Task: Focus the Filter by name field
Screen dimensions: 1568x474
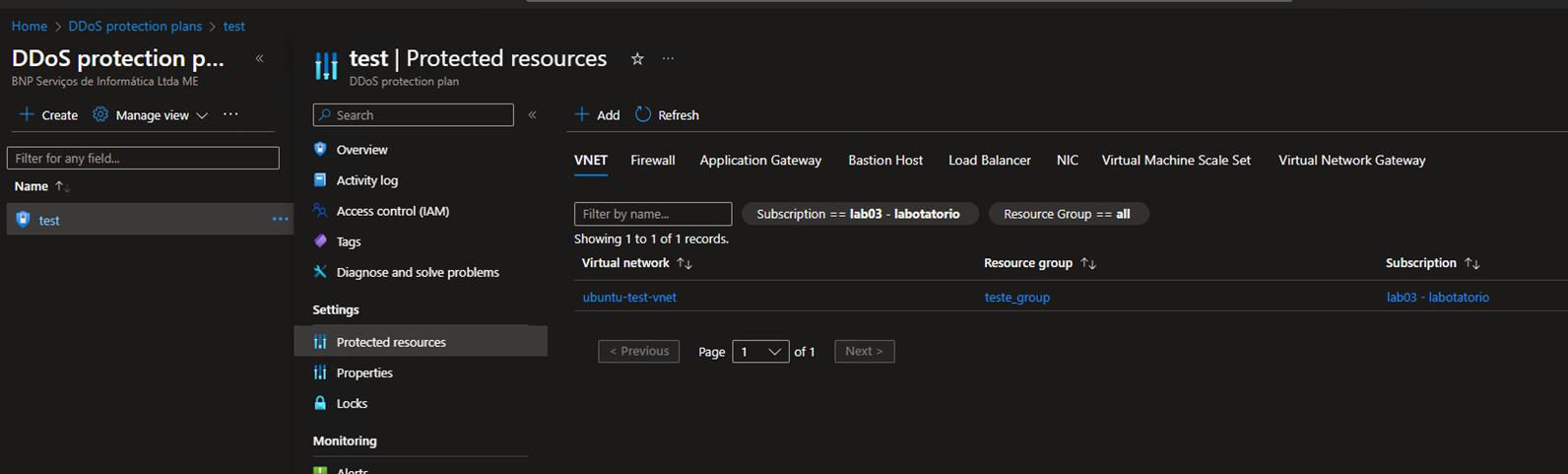Action: tap(653, 214)
